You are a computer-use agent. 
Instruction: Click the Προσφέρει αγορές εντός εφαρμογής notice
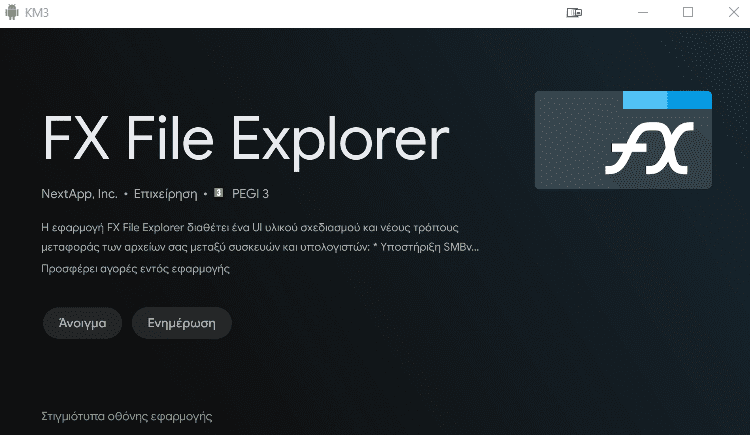pos(135,268)
